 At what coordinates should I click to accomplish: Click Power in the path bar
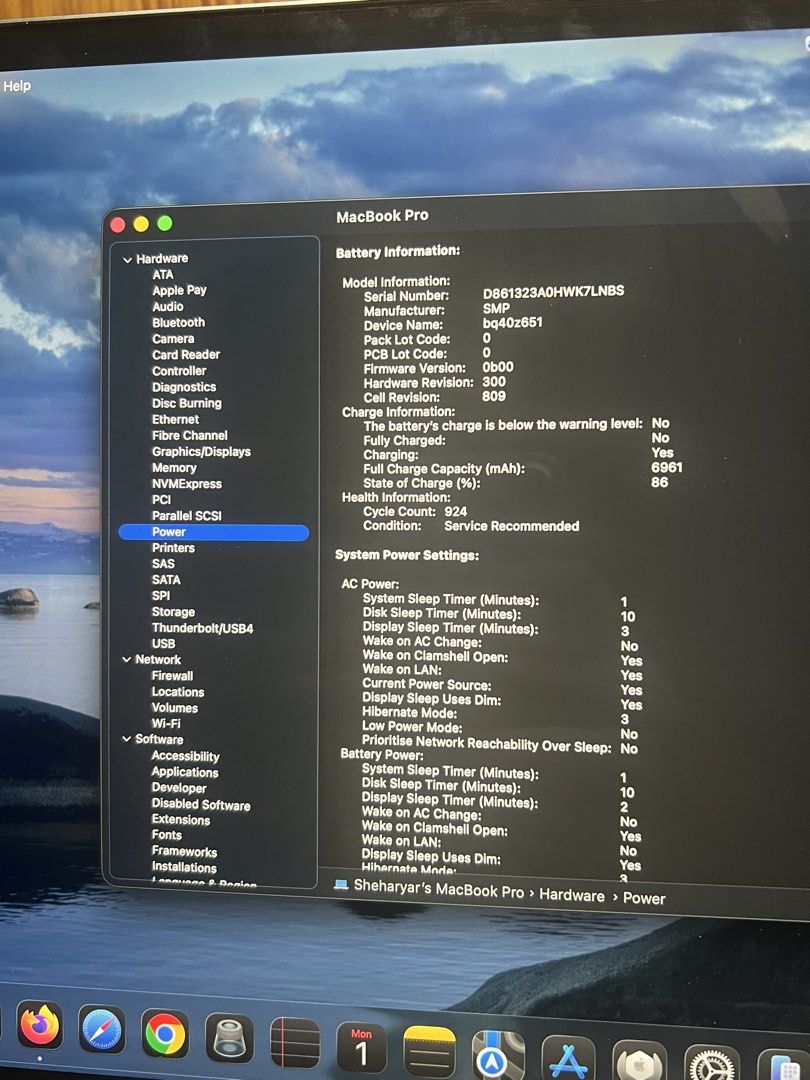[x=644, y=898]
